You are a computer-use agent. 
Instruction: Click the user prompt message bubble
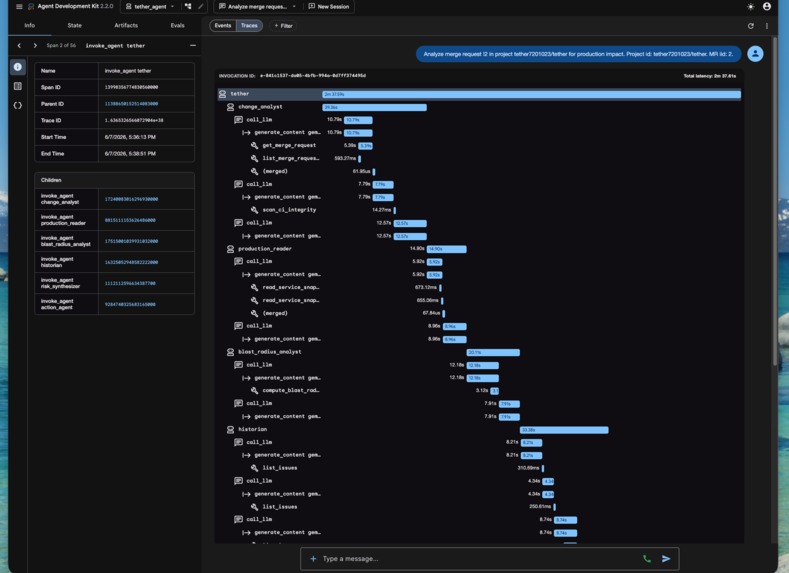pos(578,54)
